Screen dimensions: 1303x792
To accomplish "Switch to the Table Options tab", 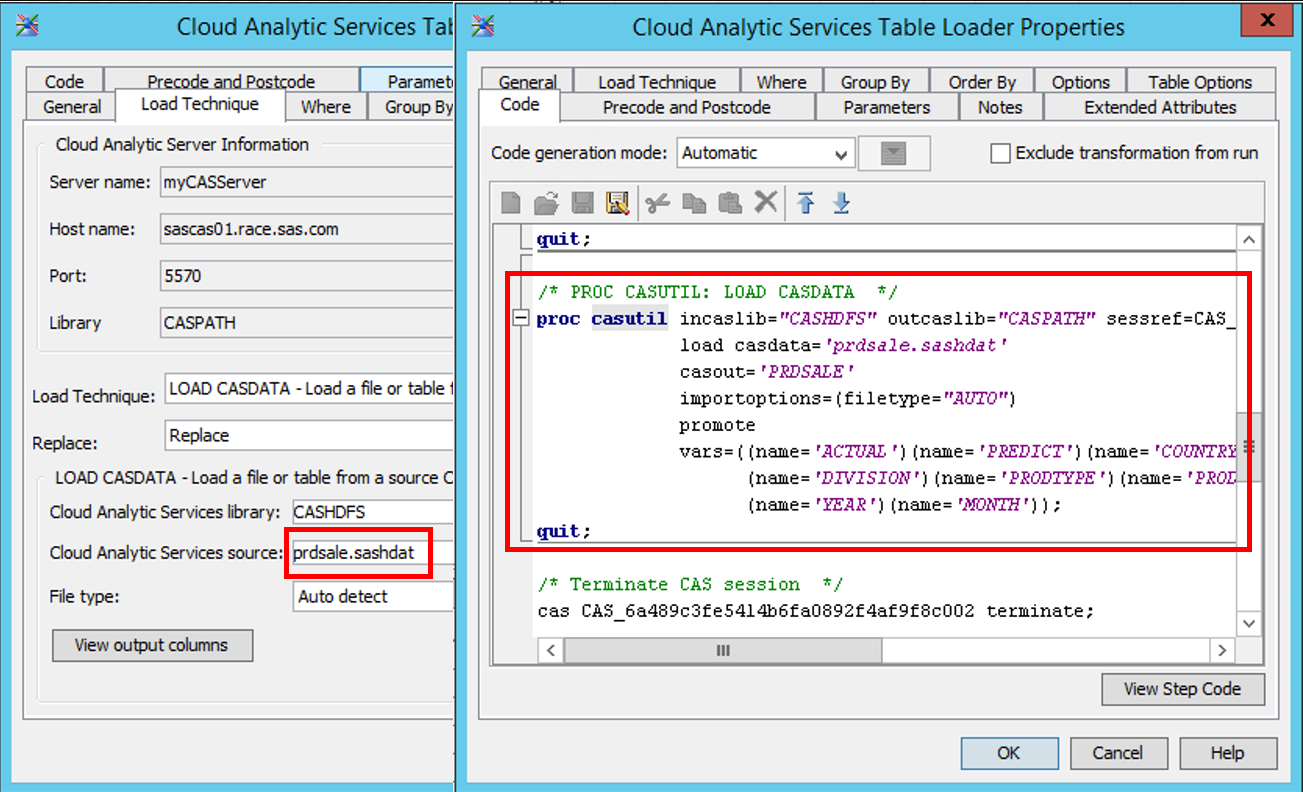I will [1201, 81].
